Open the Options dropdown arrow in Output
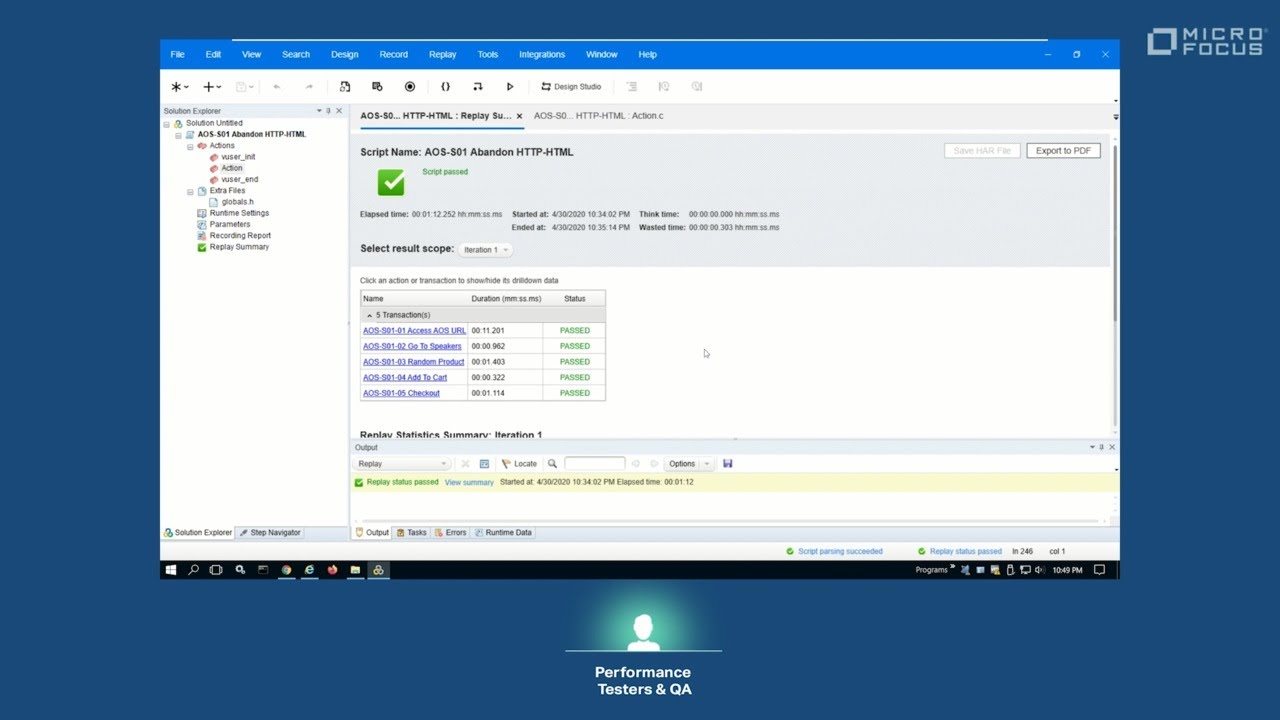 pyautogui.click(x=706, y=464)
